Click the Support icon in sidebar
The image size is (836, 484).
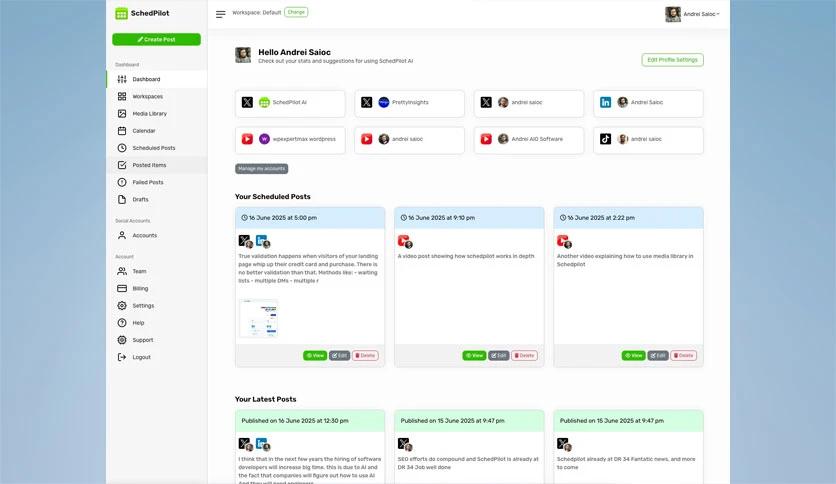[x=122, y=340]
